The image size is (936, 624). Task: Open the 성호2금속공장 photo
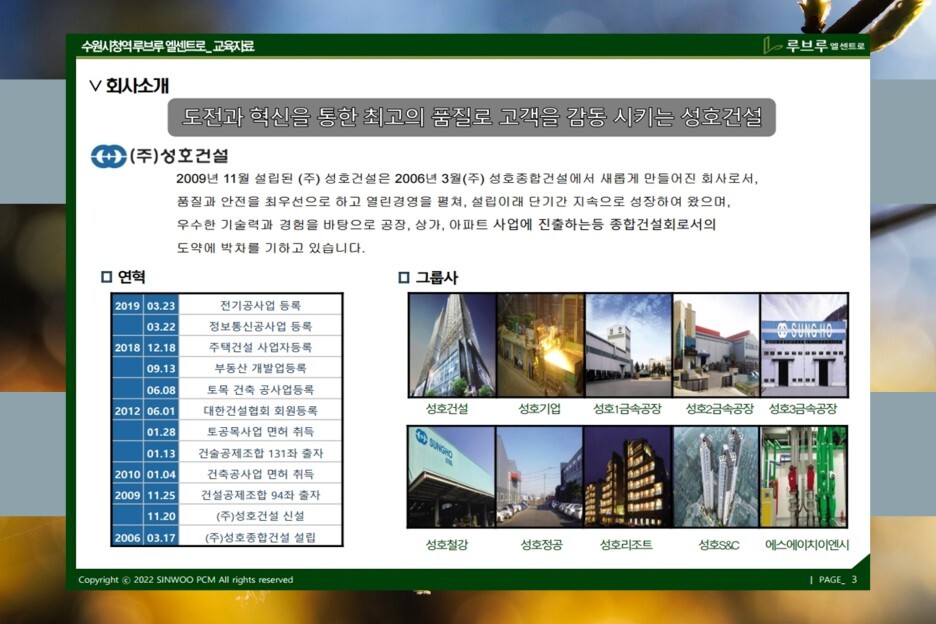pos(716,345)
